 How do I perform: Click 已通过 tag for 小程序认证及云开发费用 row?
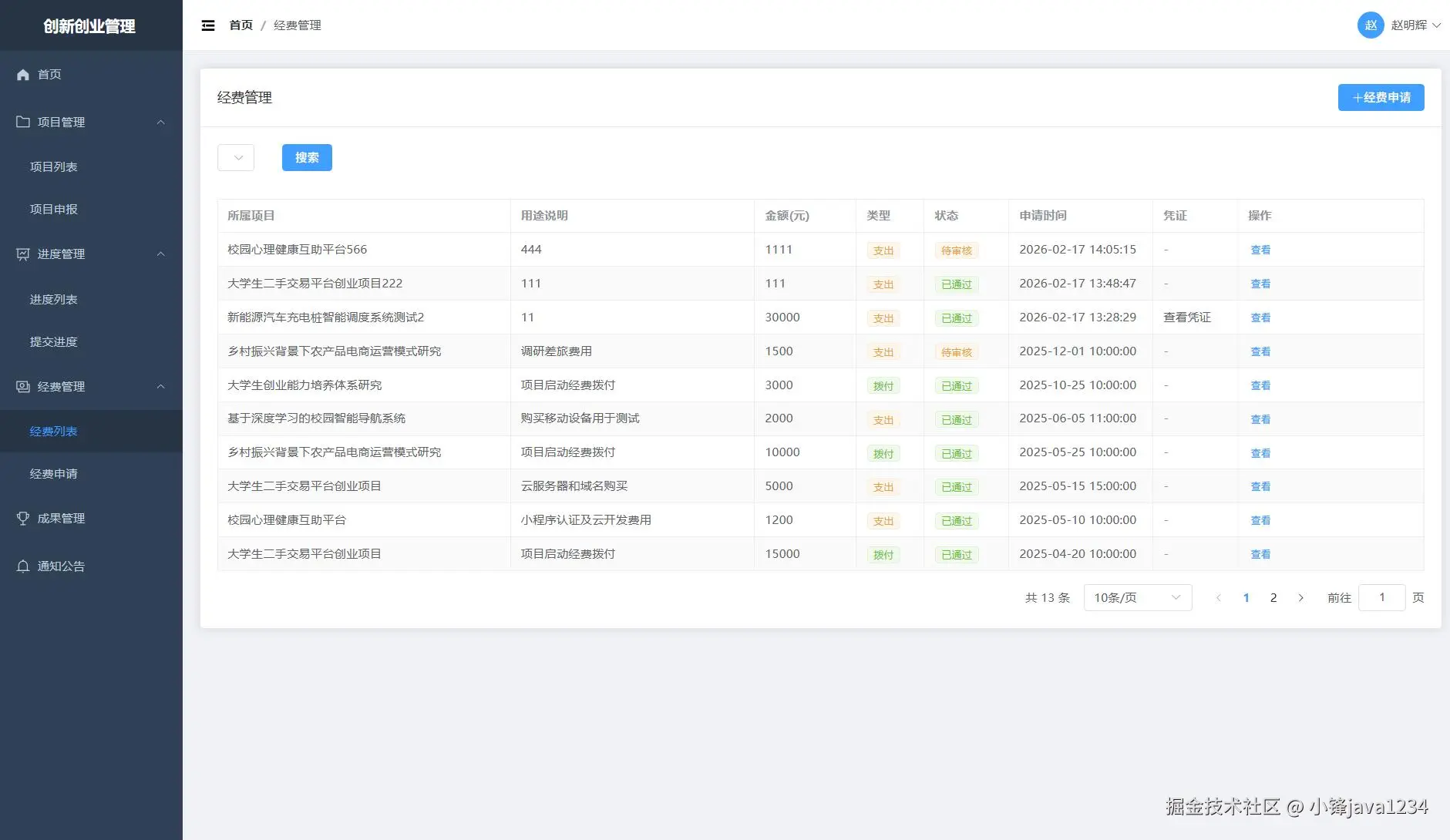[x=957, y=521]
